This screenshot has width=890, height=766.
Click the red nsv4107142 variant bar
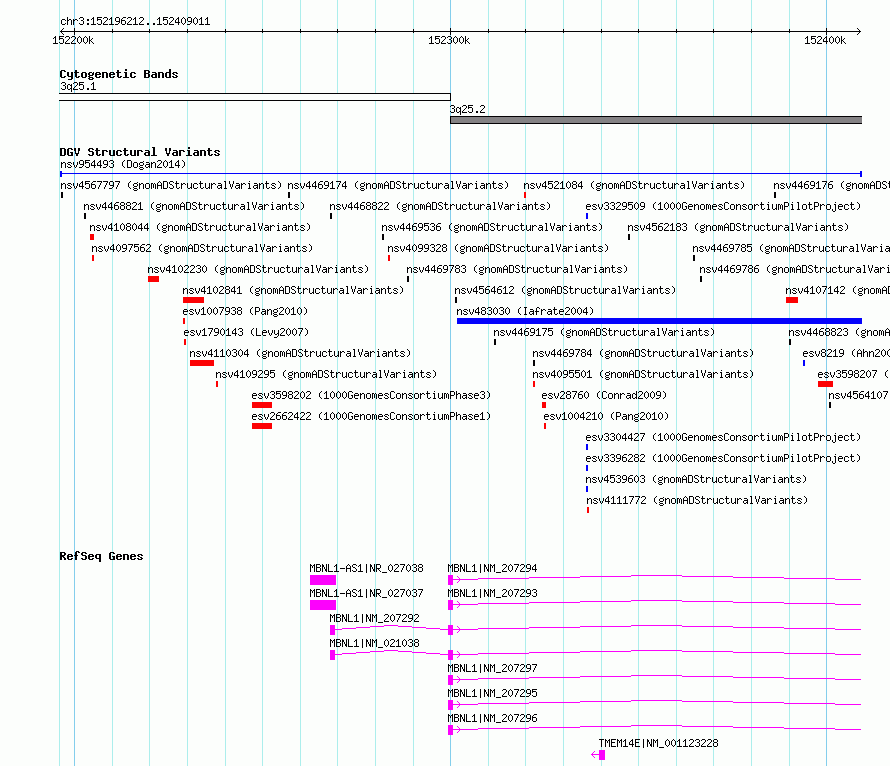click(792, 300)
